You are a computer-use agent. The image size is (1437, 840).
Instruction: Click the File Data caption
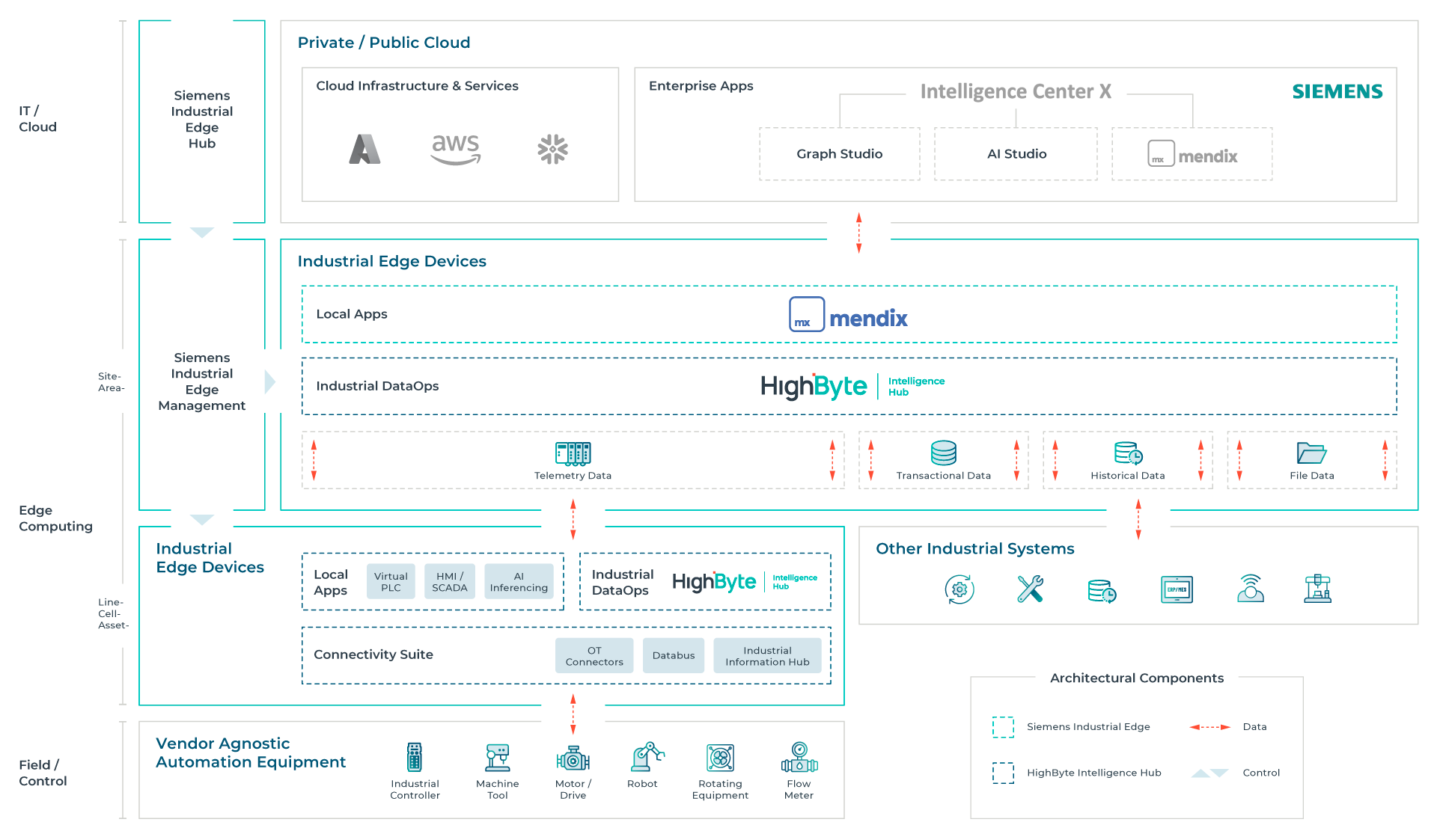[1311, 476]
